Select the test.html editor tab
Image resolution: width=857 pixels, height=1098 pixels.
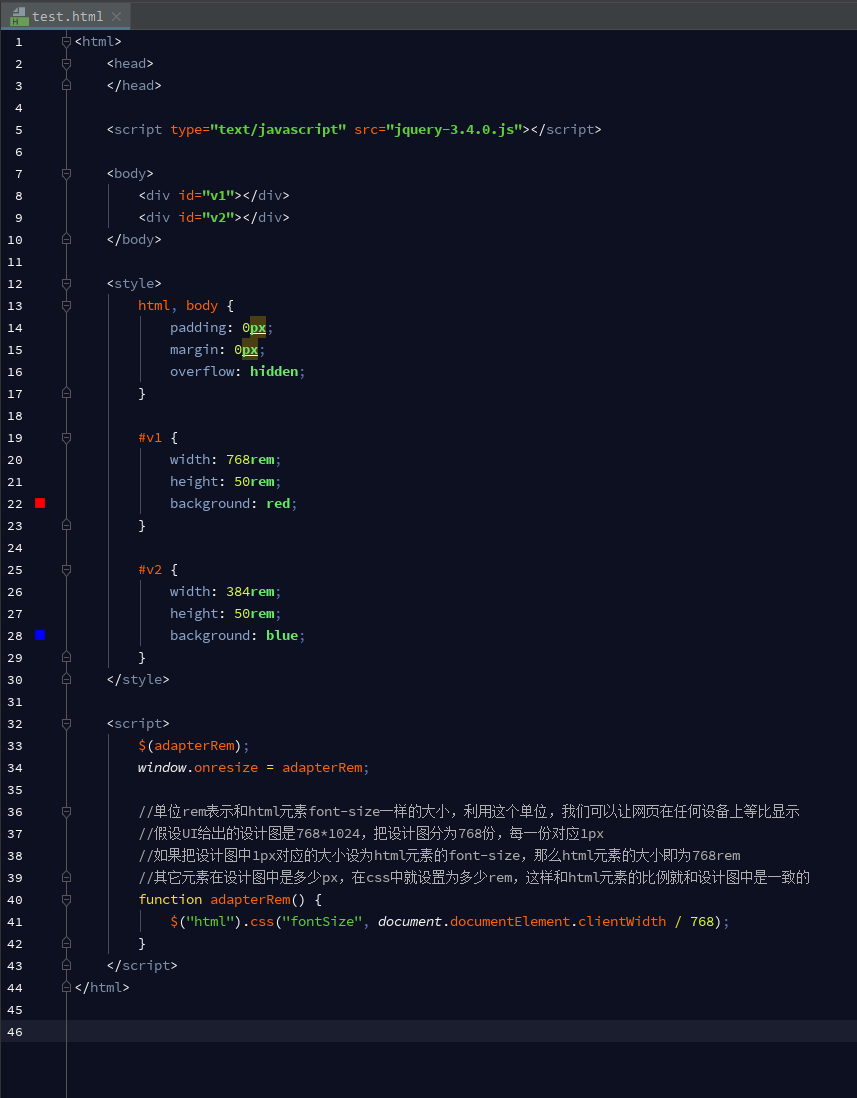(66, 16)
